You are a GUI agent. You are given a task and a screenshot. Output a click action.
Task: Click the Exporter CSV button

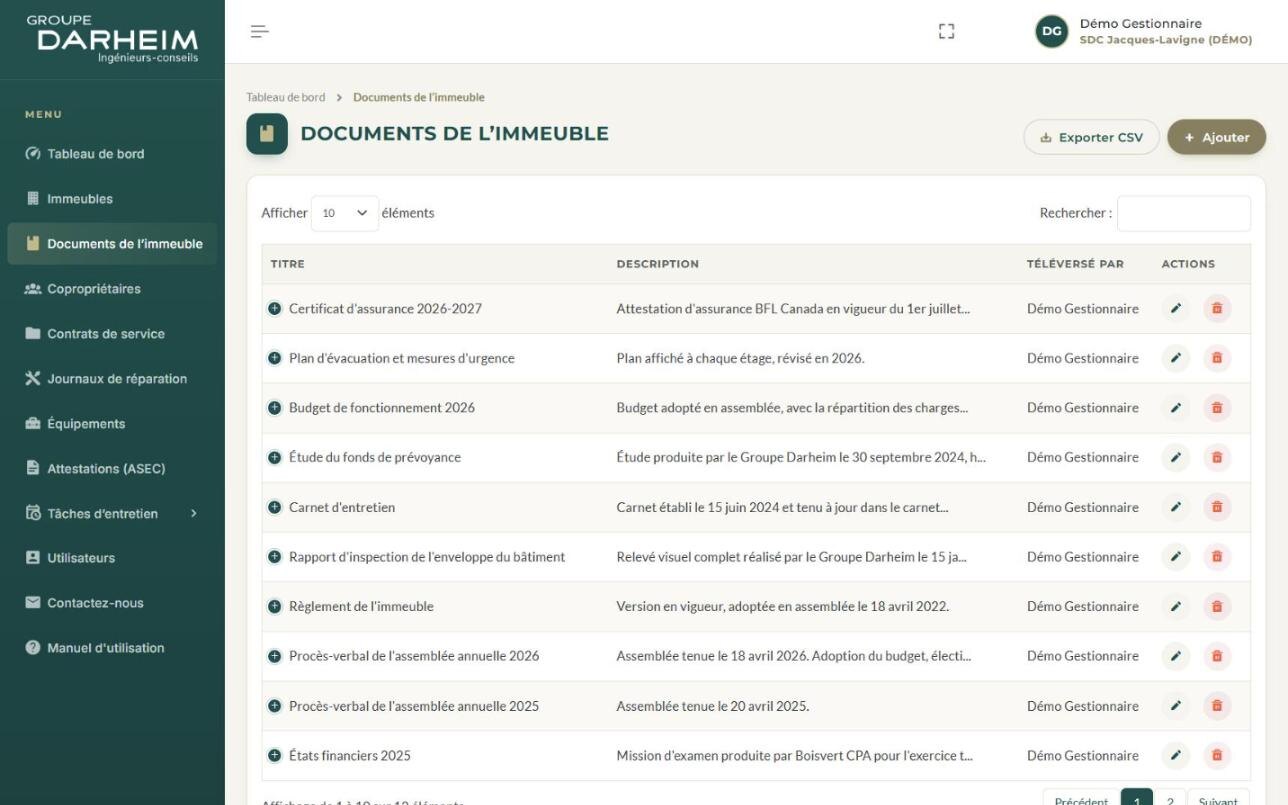1091,137
